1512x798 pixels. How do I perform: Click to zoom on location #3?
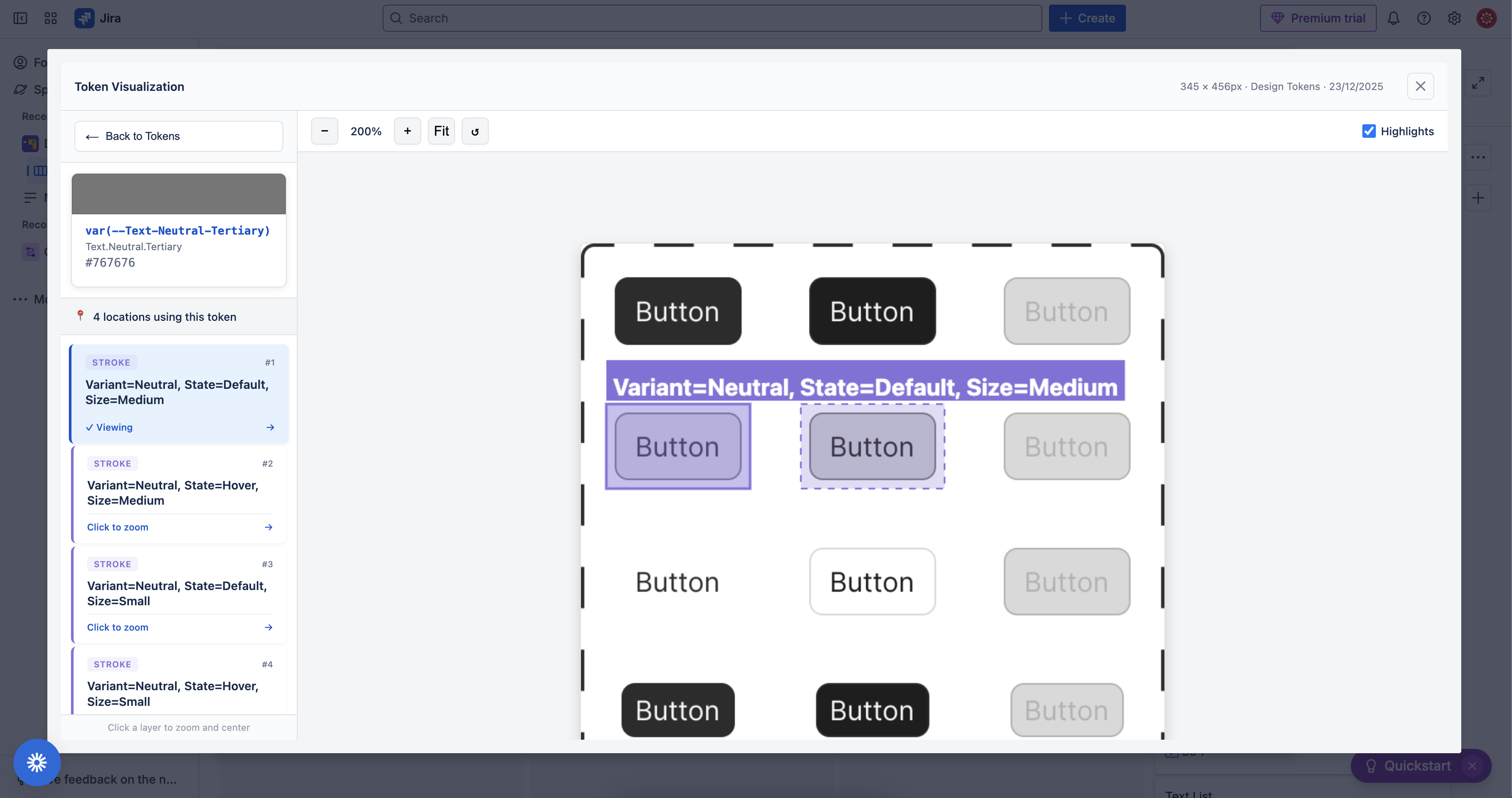118,627
